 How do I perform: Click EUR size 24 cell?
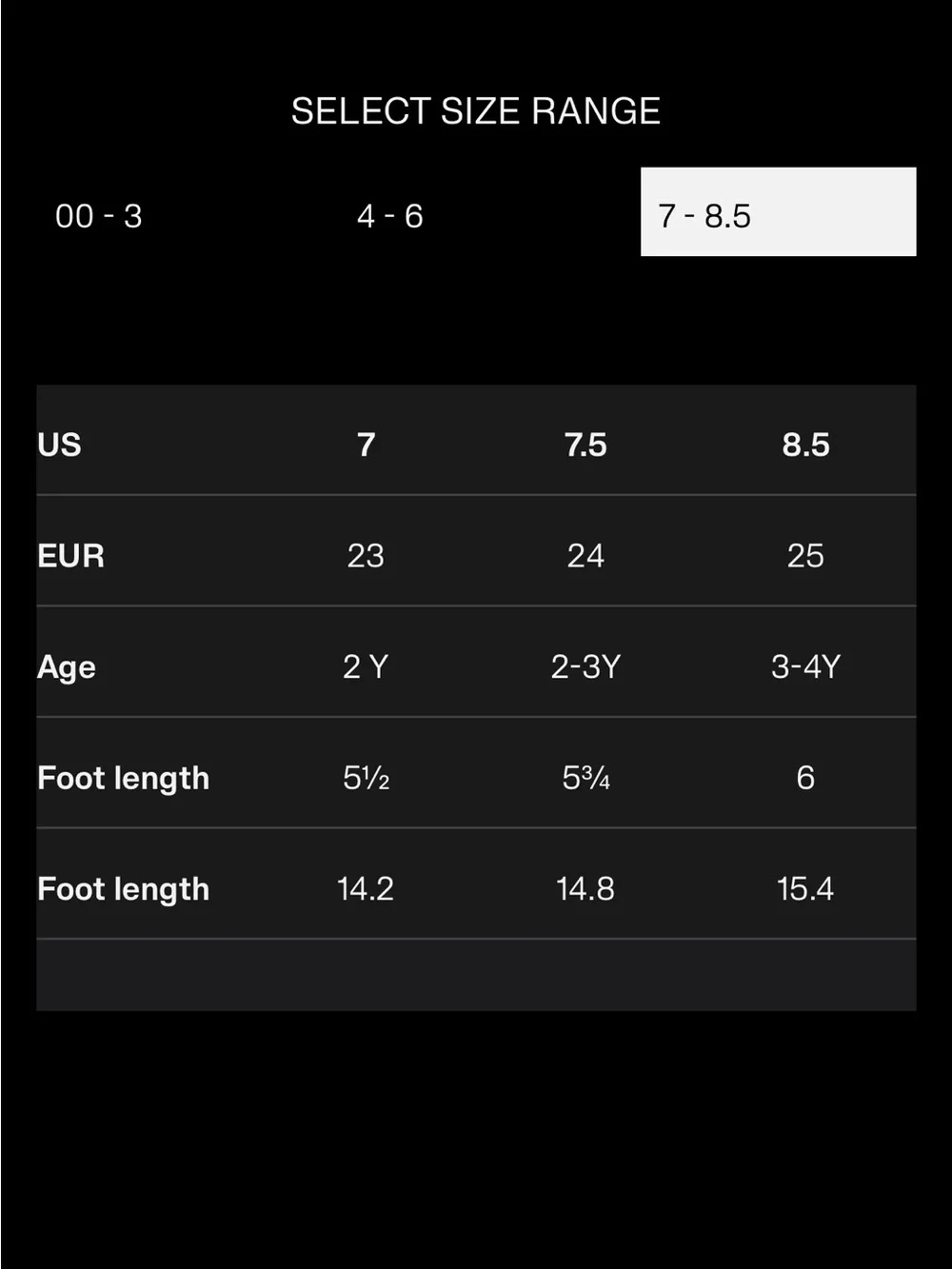click(x=585, y=556)
